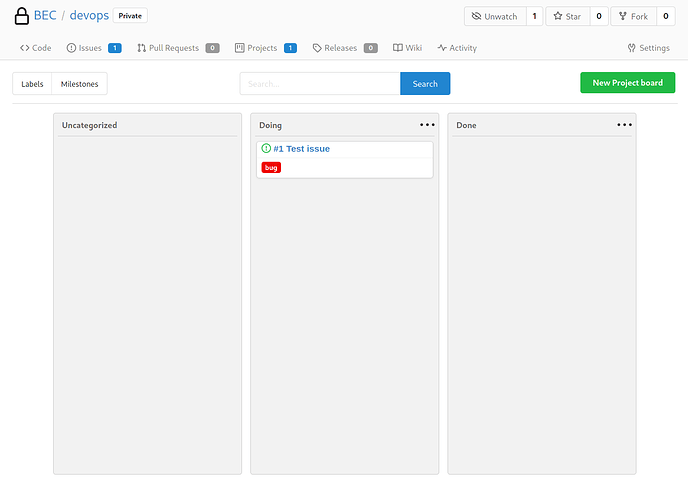This screenshot has width=688, height=500.
Task: Click the Code tab brackets icon
Action: [x=25, y=48]
